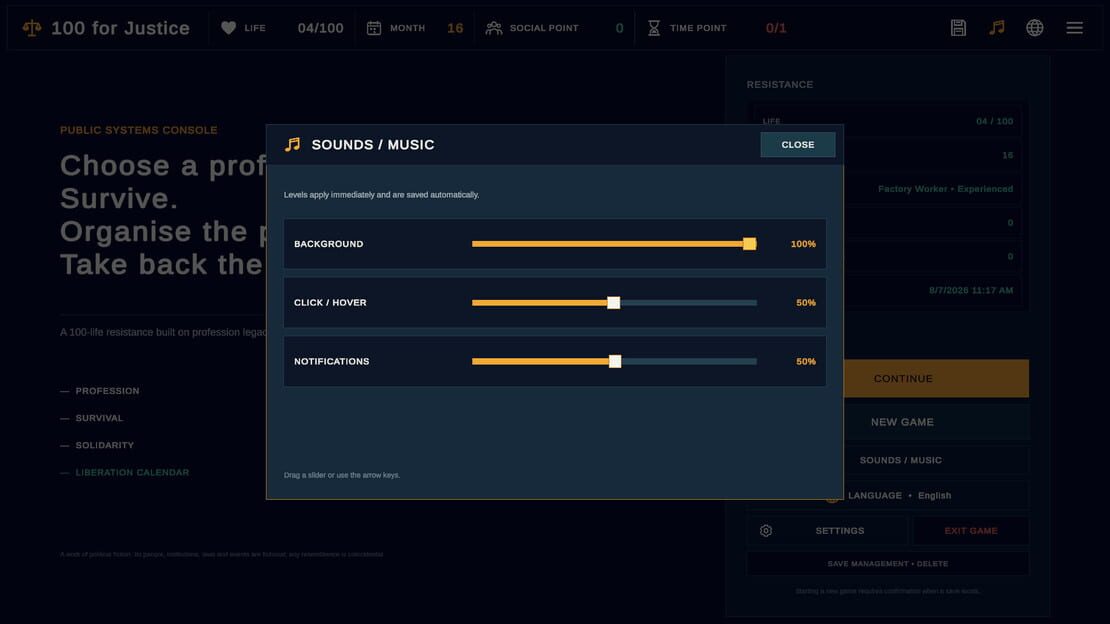1110x624 pixels.
Task: Click the scales of justice logo icon
Action: pyautogui.click(x=32, y=28)
